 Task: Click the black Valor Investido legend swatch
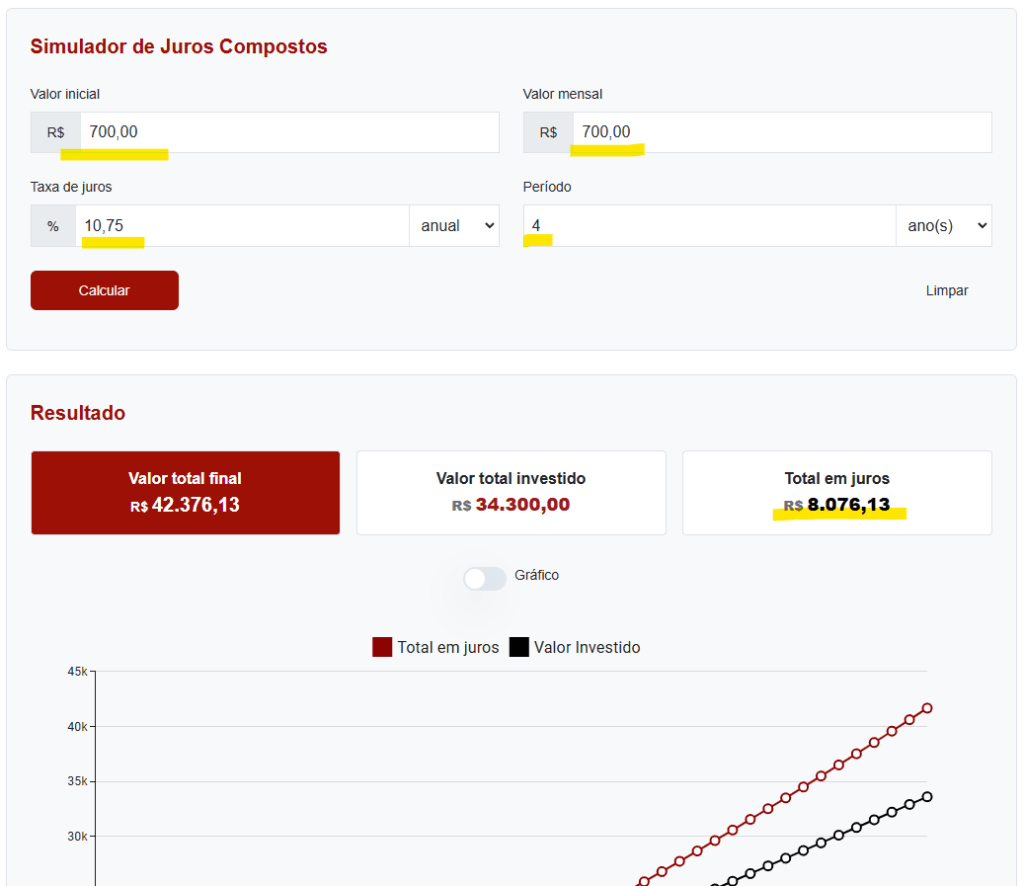[519, 647]
